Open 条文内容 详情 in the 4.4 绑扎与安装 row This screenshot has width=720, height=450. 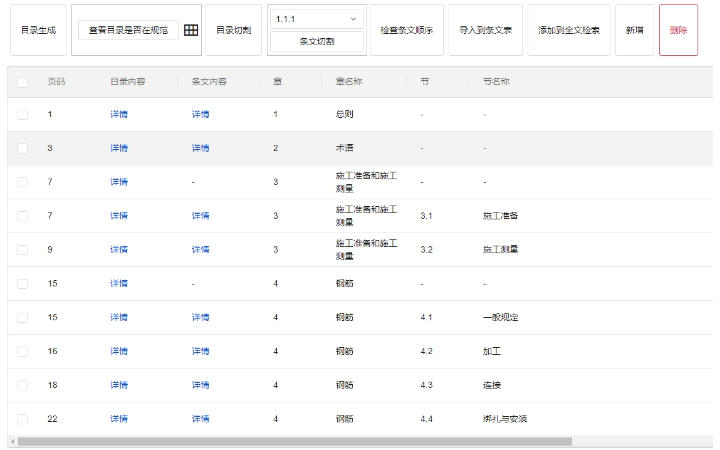[200, 419]
